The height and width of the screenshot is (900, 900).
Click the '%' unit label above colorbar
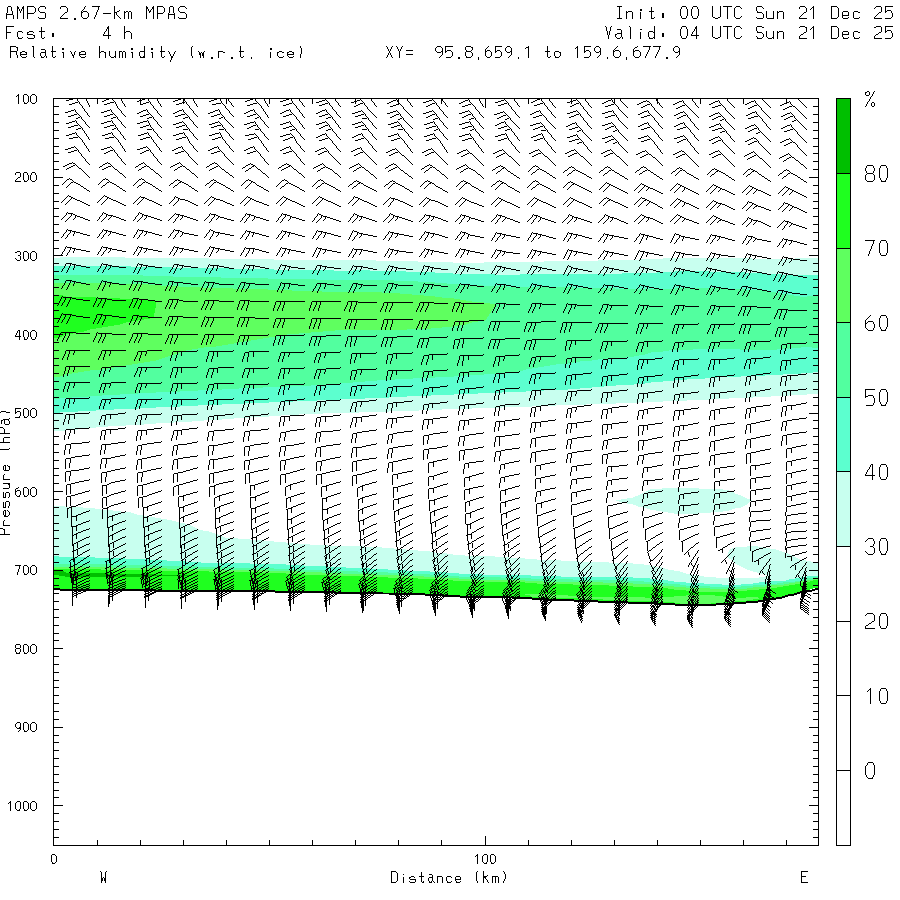pyautogui.click(x=870, y=100)
